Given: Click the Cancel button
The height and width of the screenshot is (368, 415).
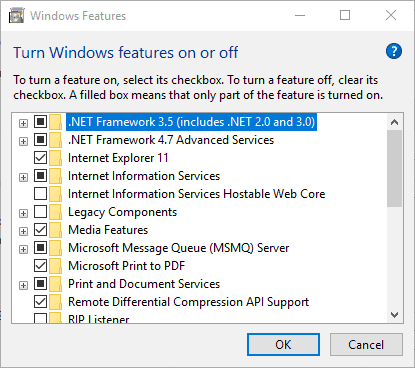Looking at the screenshot, I should click(x=366, y=345).
